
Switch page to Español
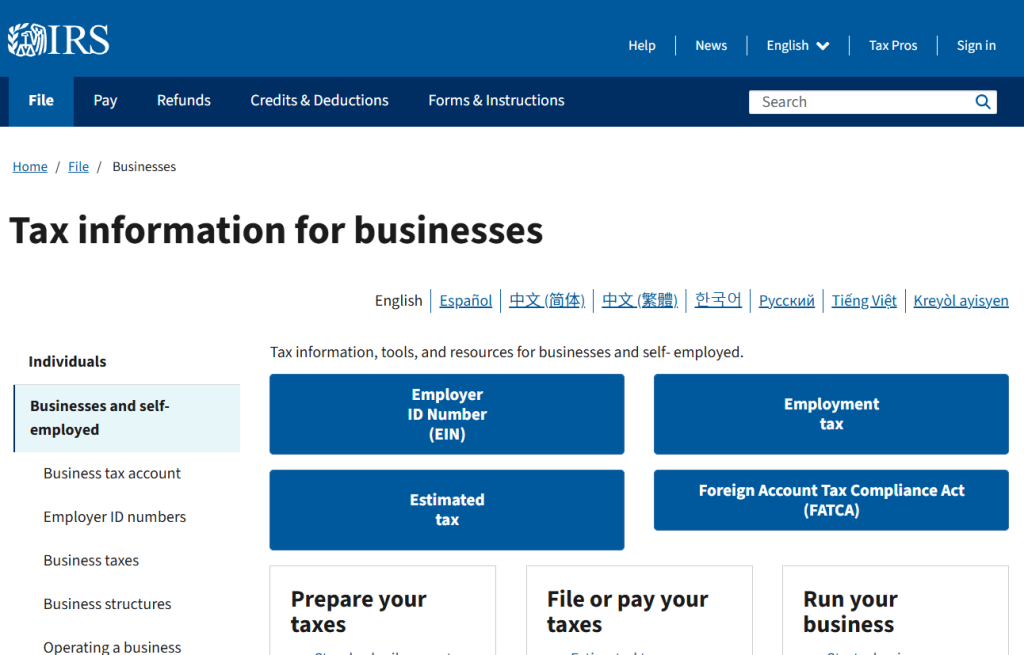tap(466, 300)
